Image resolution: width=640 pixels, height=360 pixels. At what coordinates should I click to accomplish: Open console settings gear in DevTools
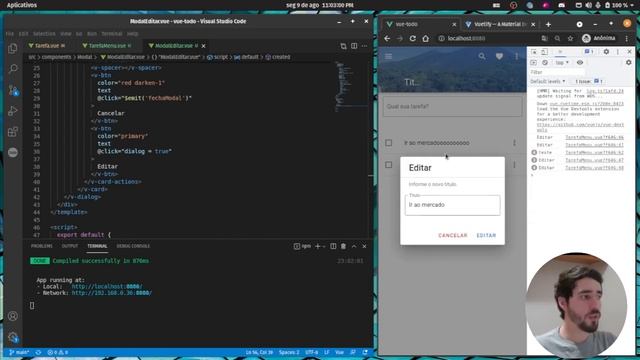click(629, 62)
